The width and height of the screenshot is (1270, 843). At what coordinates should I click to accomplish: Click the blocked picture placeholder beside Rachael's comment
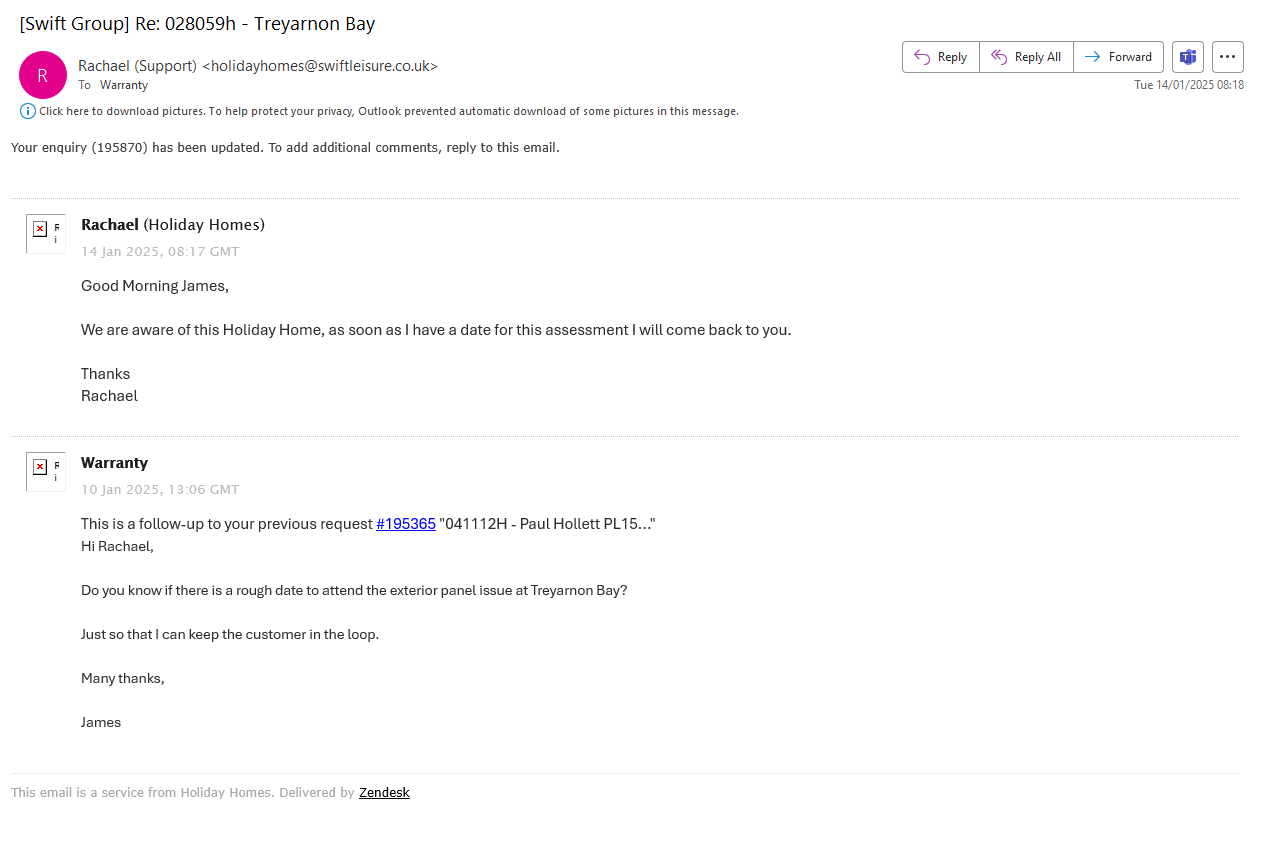point(45,233)
